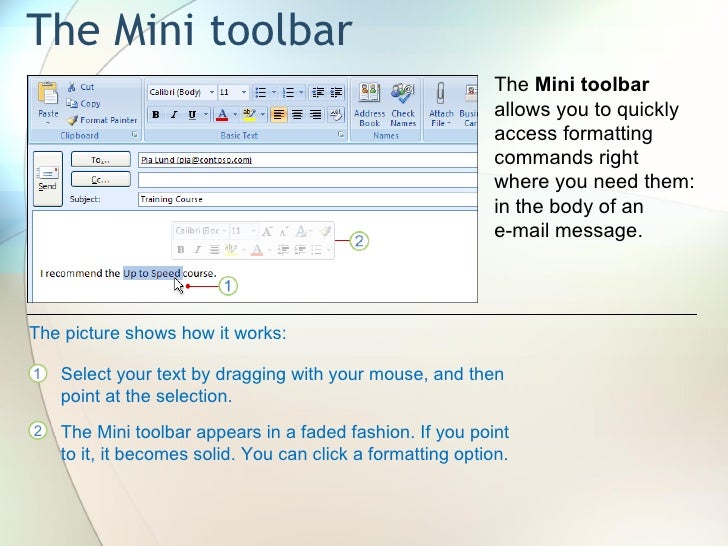Click the Copy command in Clipboard group

(x=83, y=104)
